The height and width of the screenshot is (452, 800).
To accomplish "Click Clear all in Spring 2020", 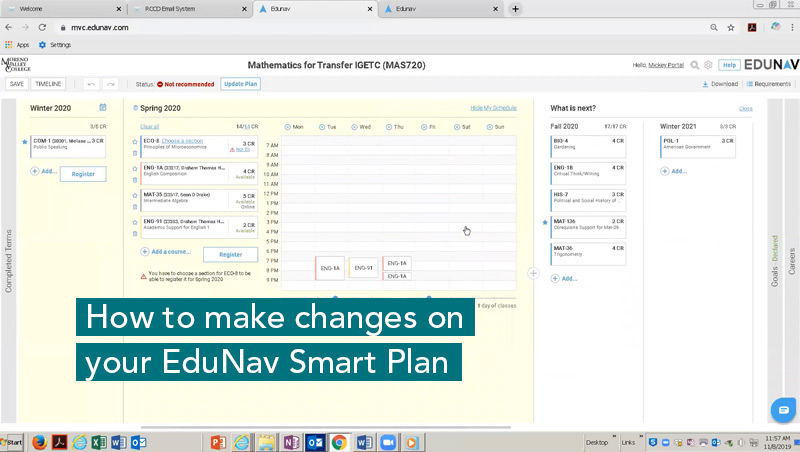I will 149,127.
